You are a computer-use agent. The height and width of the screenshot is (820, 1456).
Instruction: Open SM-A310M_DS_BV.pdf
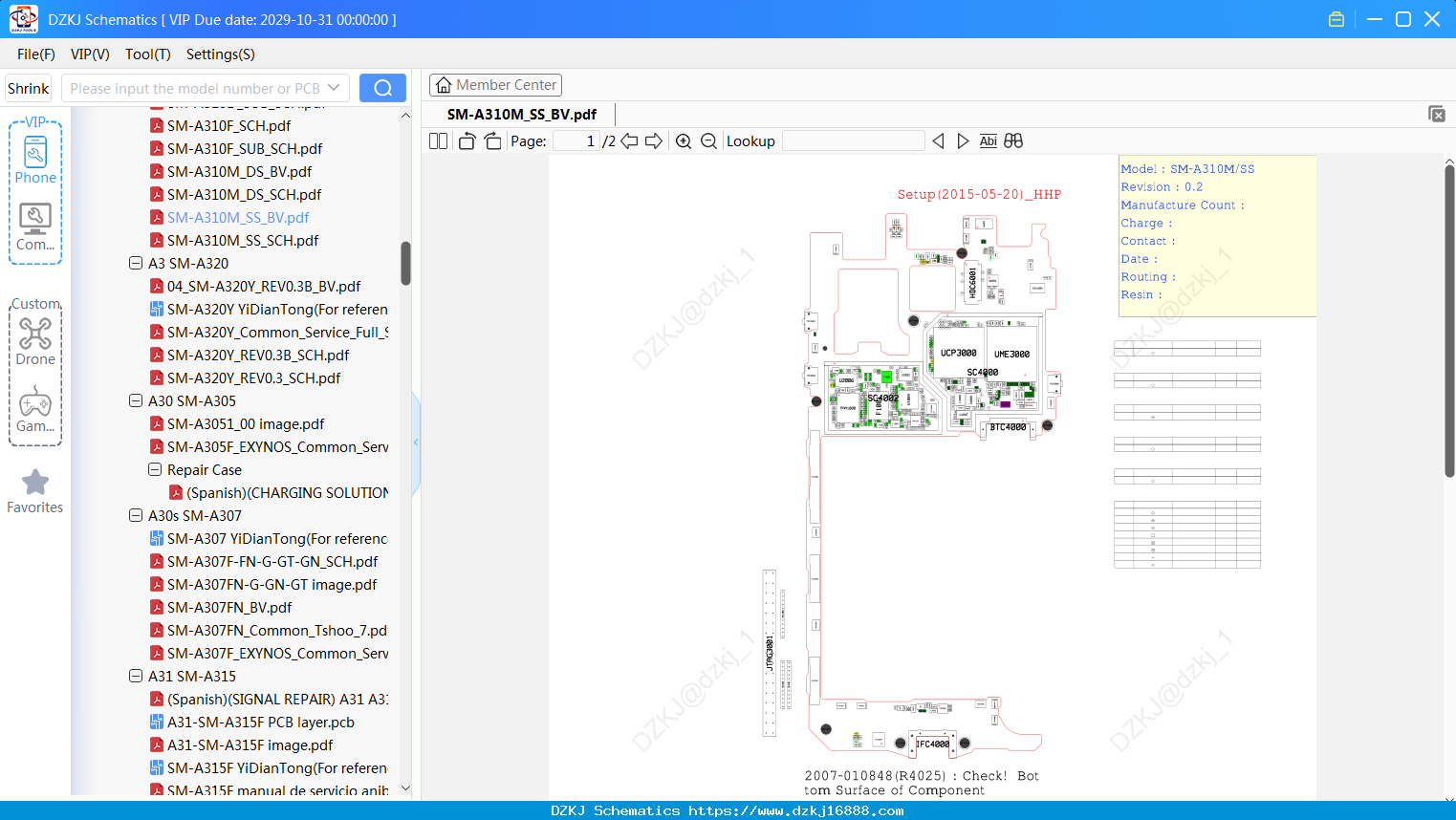239,171
